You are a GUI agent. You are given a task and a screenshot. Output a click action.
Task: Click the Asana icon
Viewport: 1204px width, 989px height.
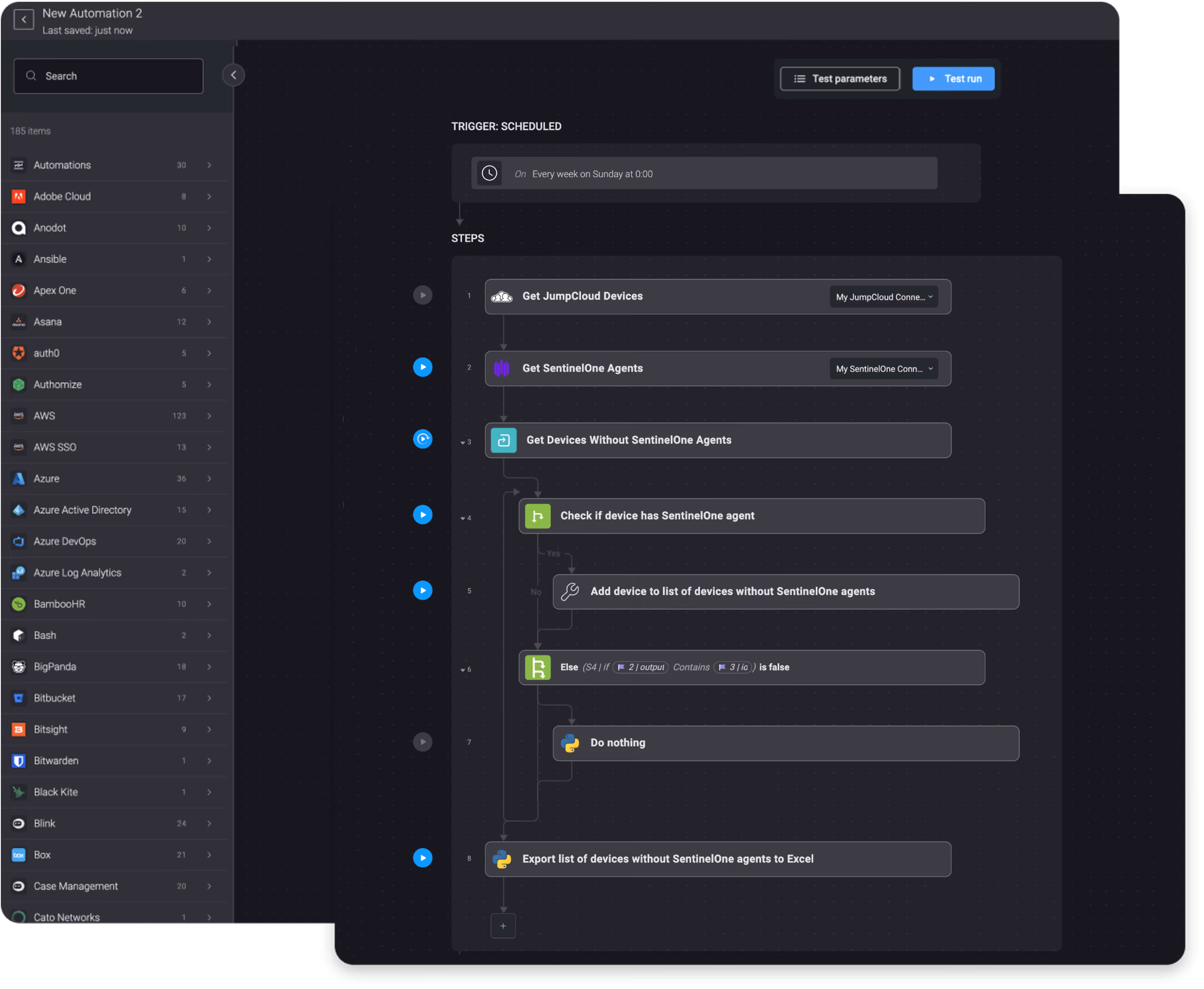19,322
